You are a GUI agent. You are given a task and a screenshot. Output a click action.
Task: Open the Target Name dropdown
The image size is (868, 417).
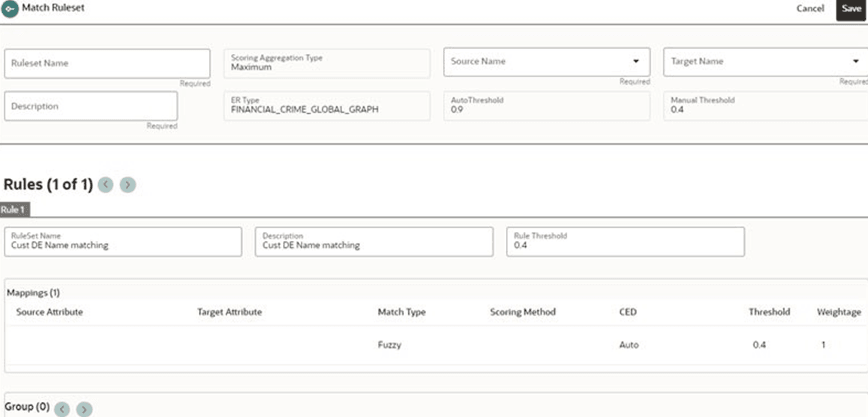point(766,61)
